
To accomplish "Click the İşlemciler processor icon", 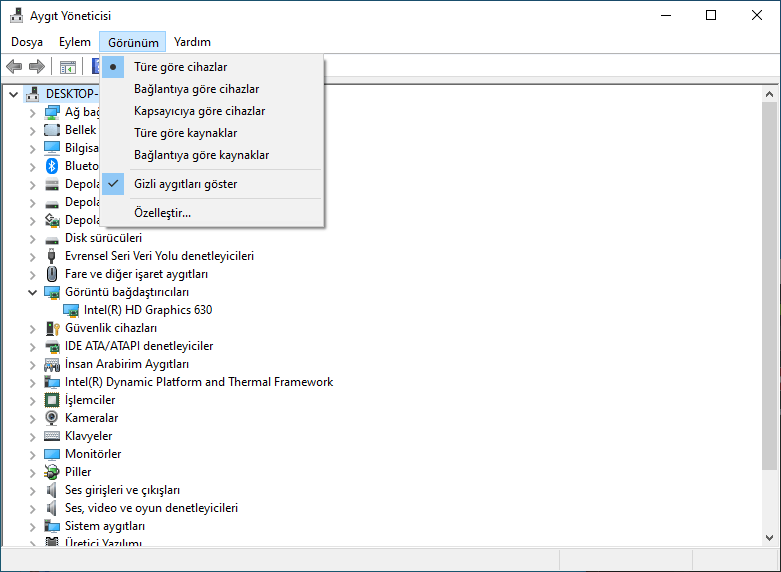I will 52,400.
